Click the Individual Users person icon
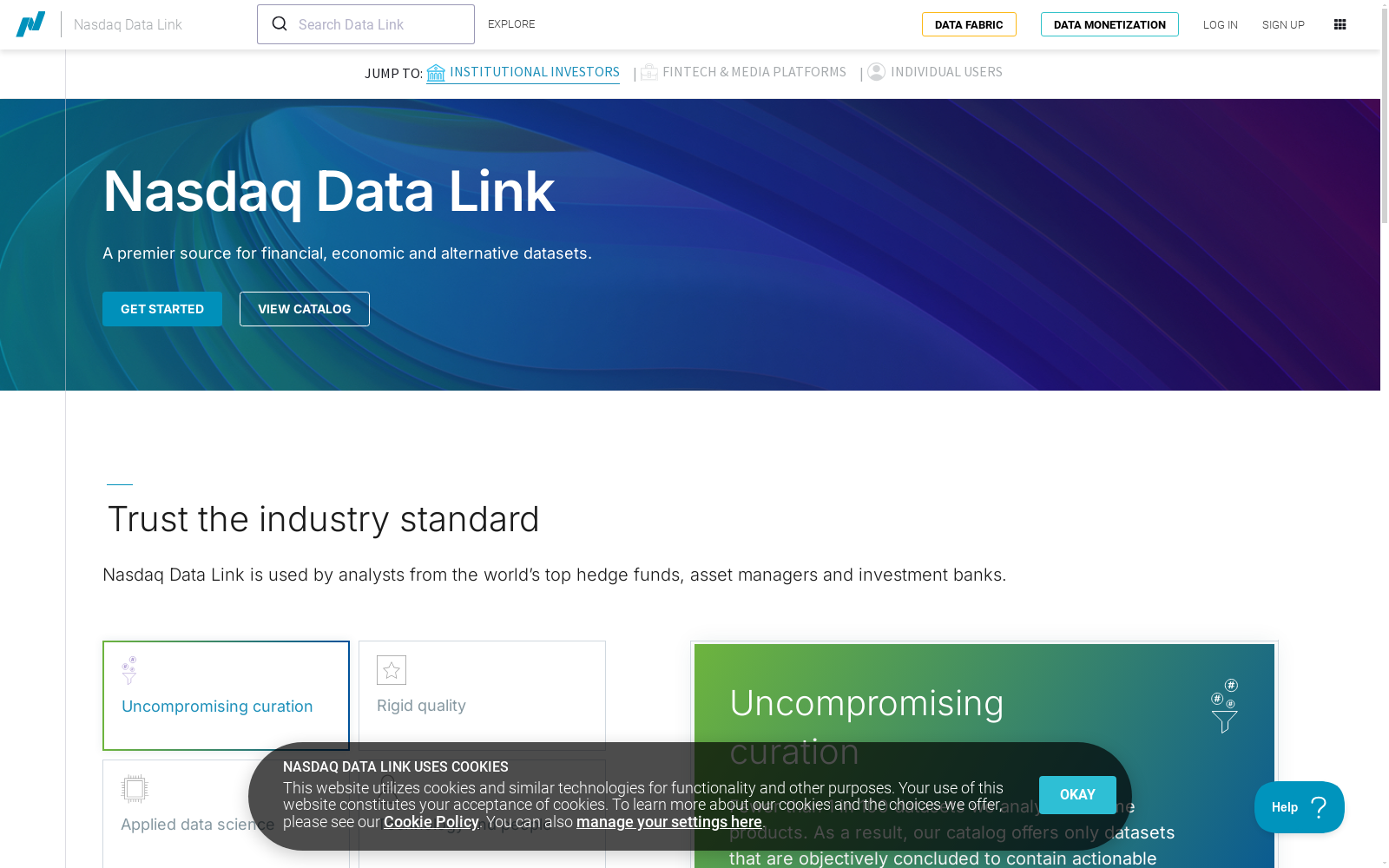Screen dimensions: 1389x868 (x=877, y=72)
